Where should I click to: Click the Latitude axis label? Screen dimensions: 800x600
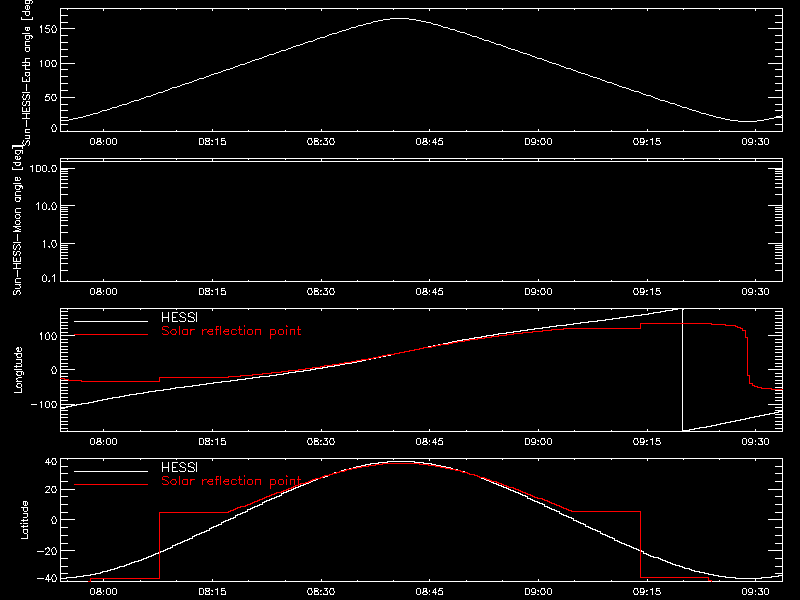coord(24,520)
